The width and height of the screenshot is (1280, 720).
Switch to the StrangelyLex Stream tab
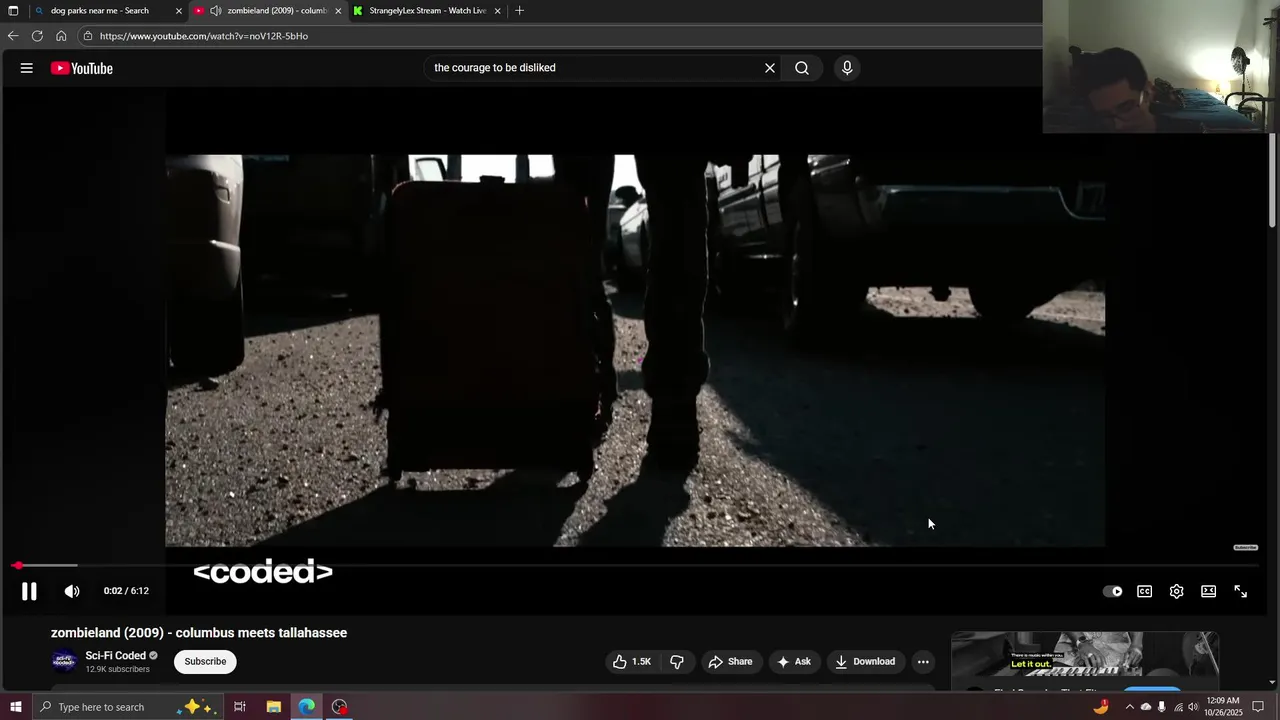tap(427, 11)
